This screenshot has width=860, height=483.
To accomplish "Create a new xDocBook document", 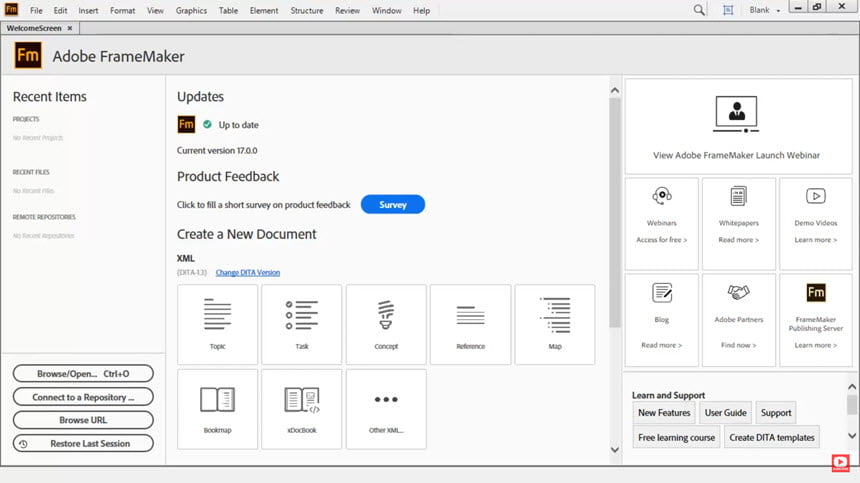I will coord(302,409).
